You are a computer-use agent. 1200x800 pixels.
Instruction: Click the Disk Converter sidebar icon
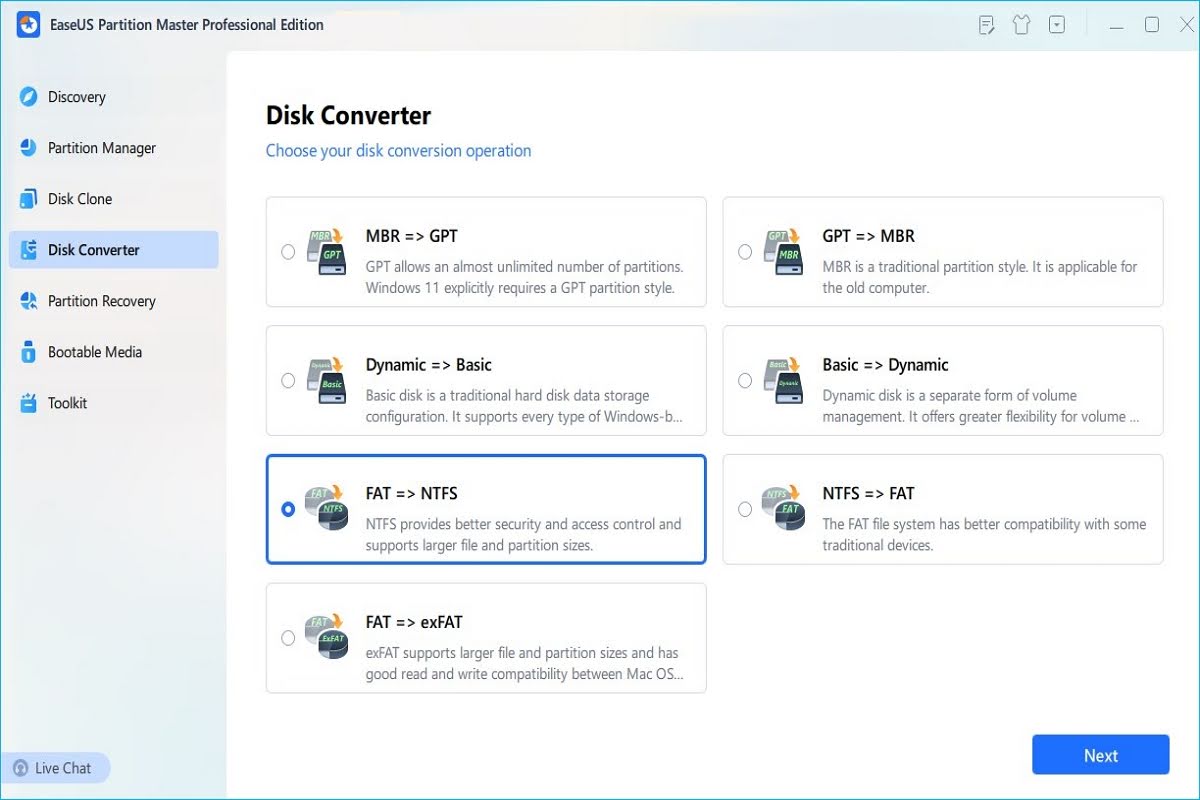28,250
